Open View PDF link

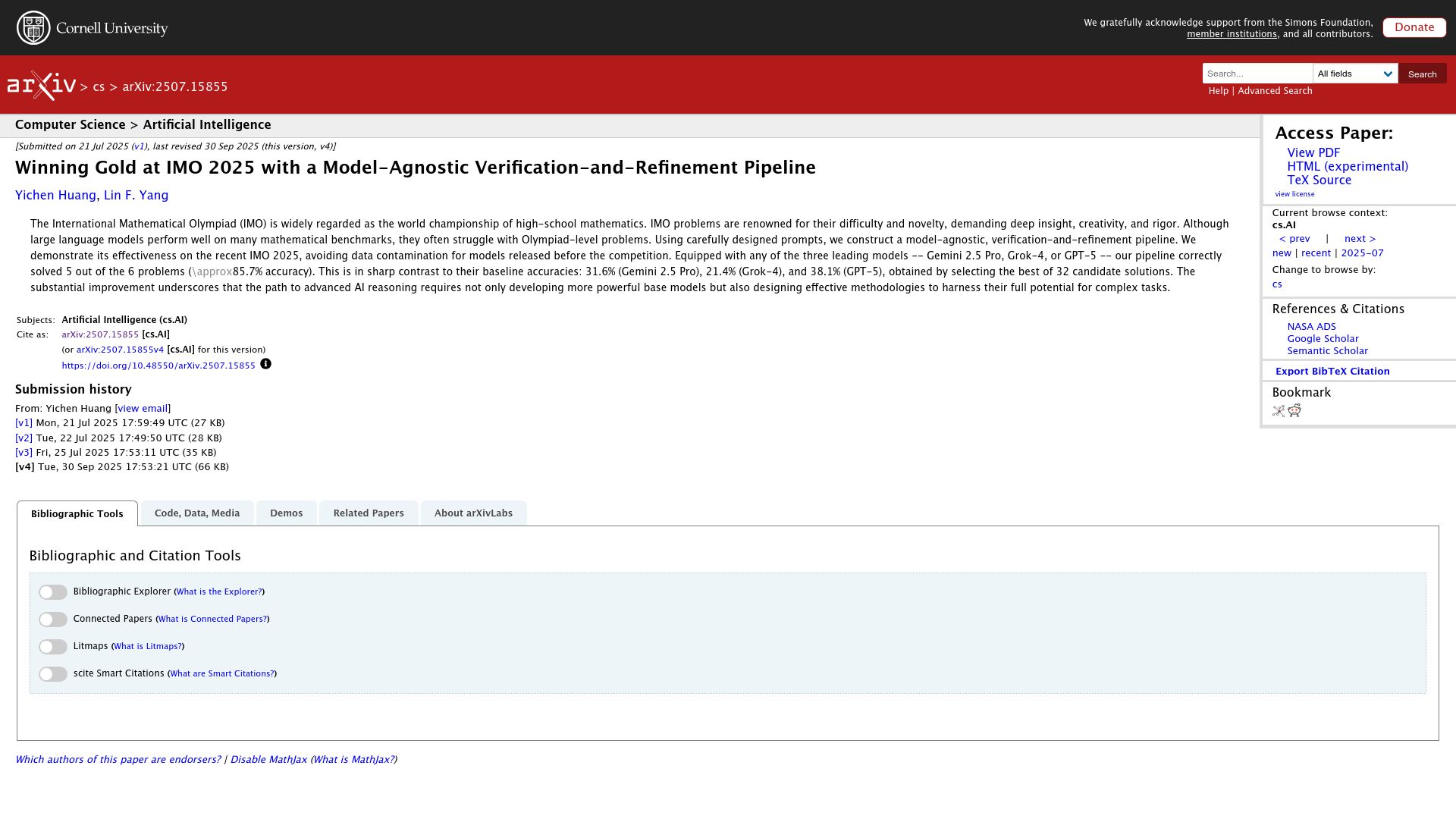point(1313,153)
